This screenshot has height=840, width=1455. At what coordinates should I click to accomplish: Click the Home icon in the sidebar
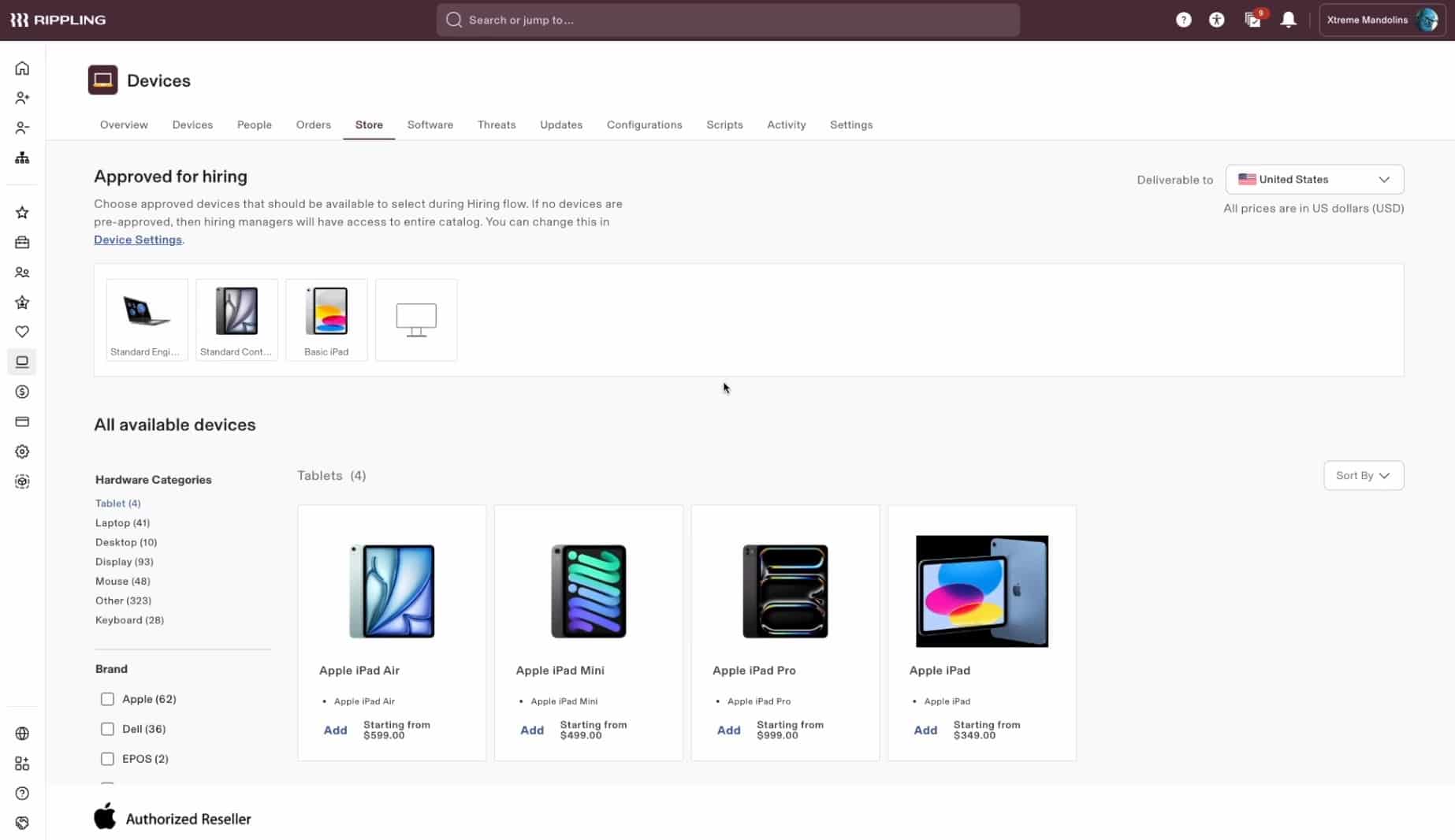22,69
